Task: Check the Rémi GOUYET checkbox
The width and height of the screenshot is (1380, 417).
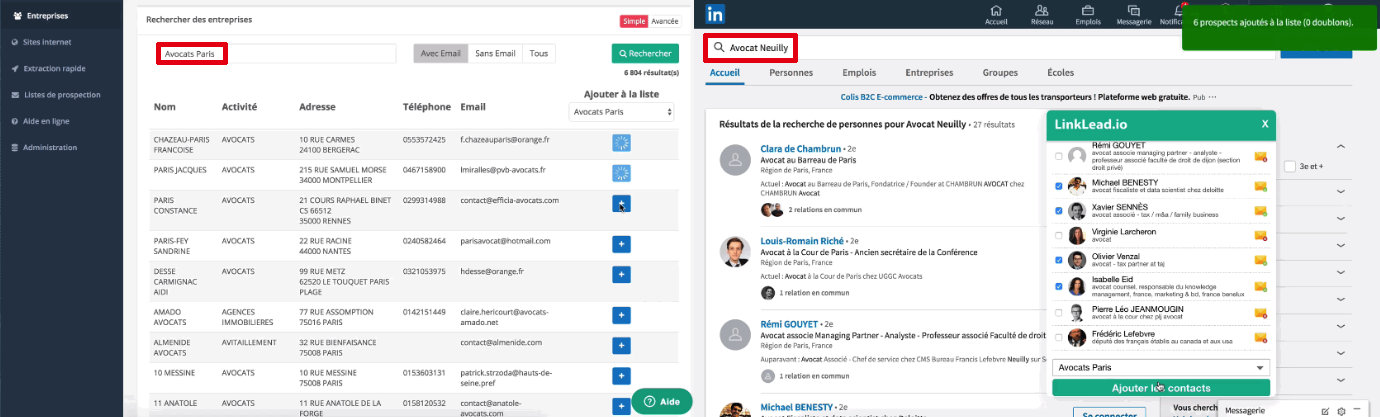Action: coord(1058,156)
